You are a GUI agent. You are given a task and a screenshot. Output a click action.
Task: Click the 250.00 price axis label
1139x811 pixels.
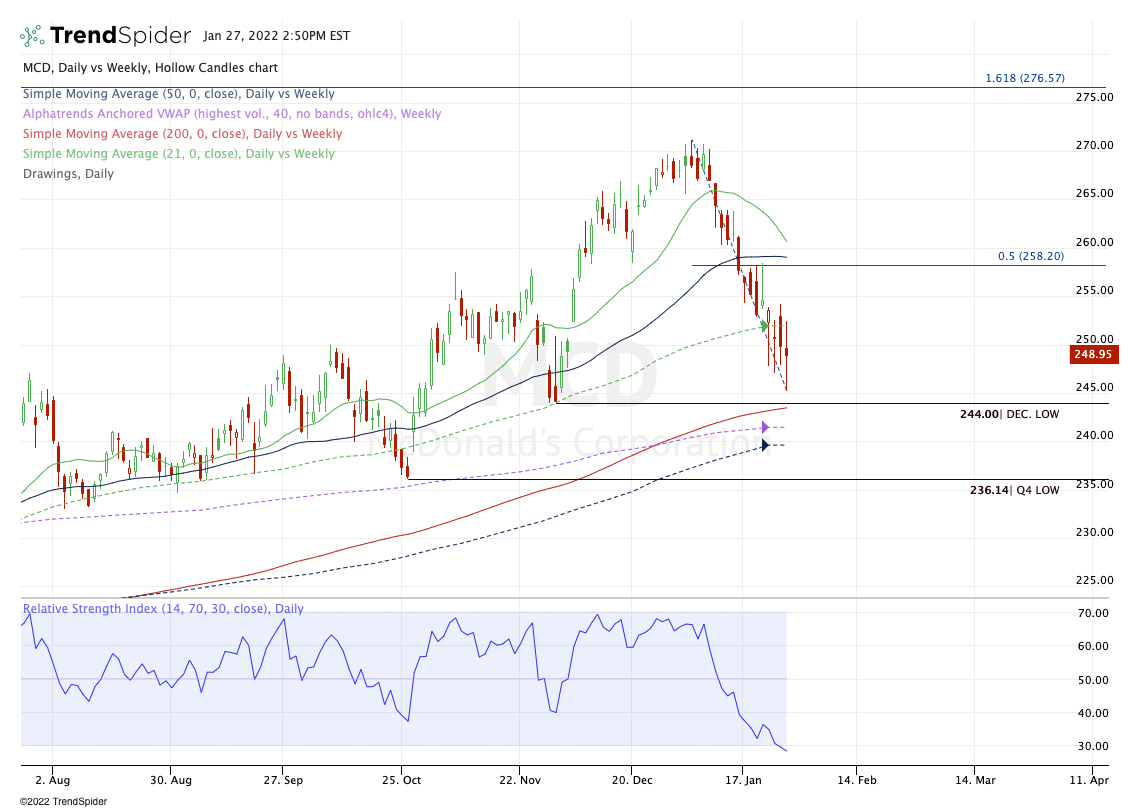pyautogui.click(x=1095, y=339)
